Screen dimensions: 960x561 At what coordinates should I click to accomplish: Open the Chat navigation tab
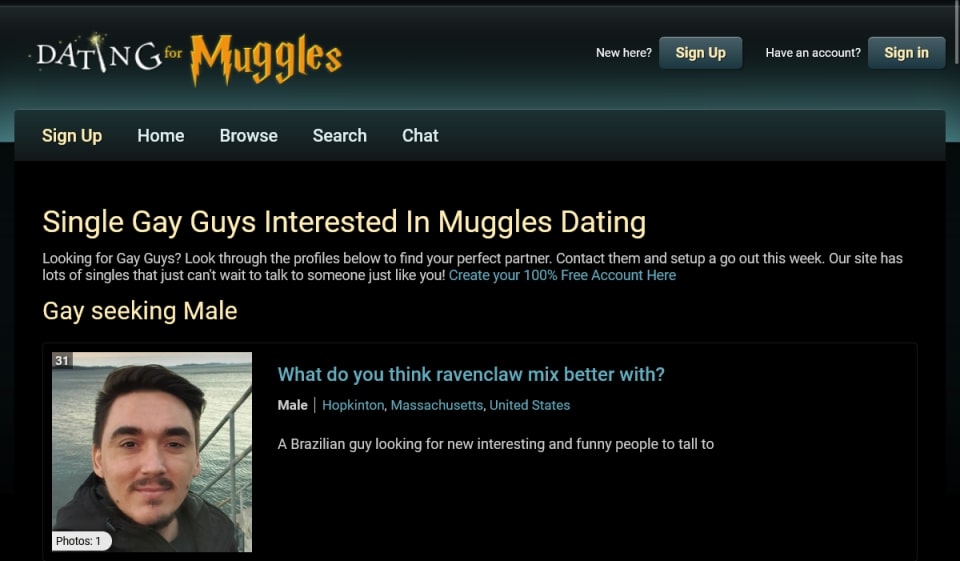[420, 135]
